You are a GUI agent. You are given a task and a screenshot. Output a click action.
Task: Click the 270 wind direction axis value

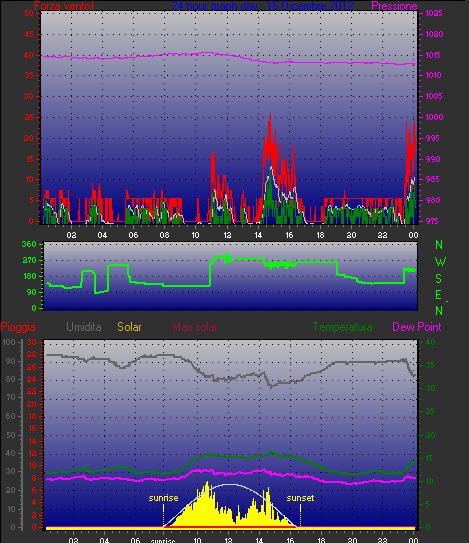pyautogui.click(x=29, y=260)
